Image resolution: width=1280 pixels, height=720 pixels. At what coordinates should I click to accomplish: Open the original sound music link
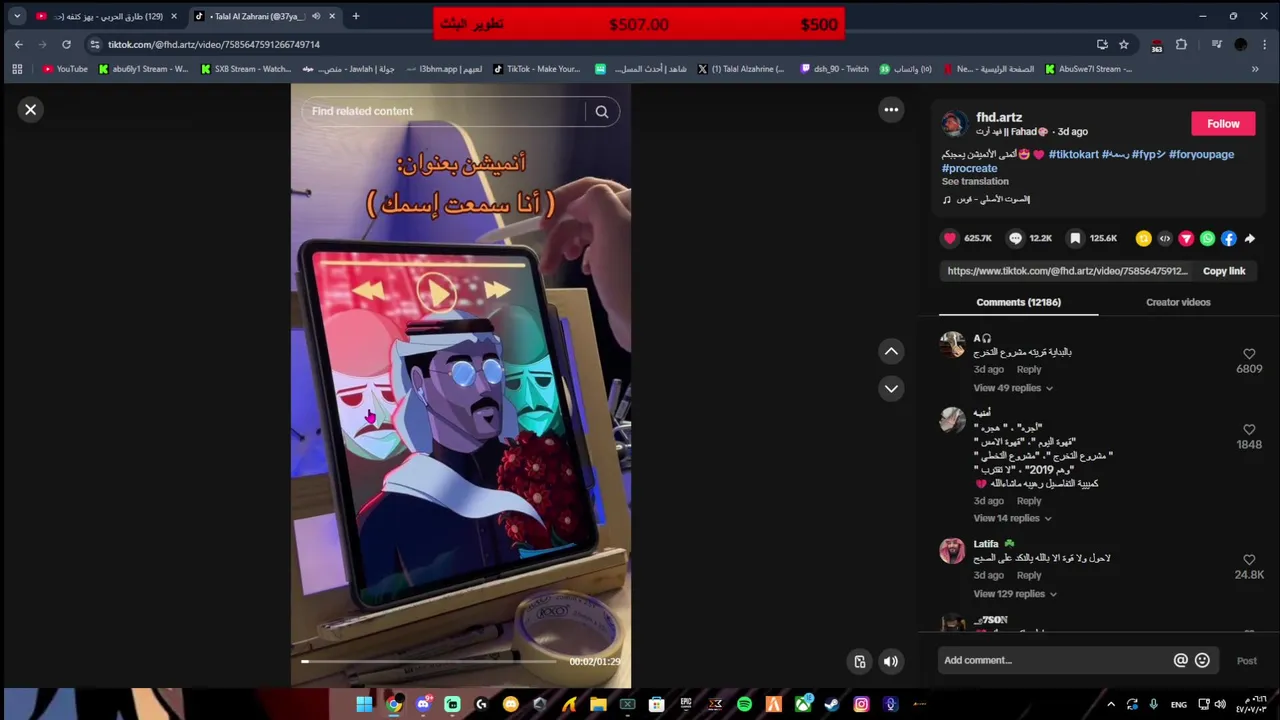coord(986,199)
